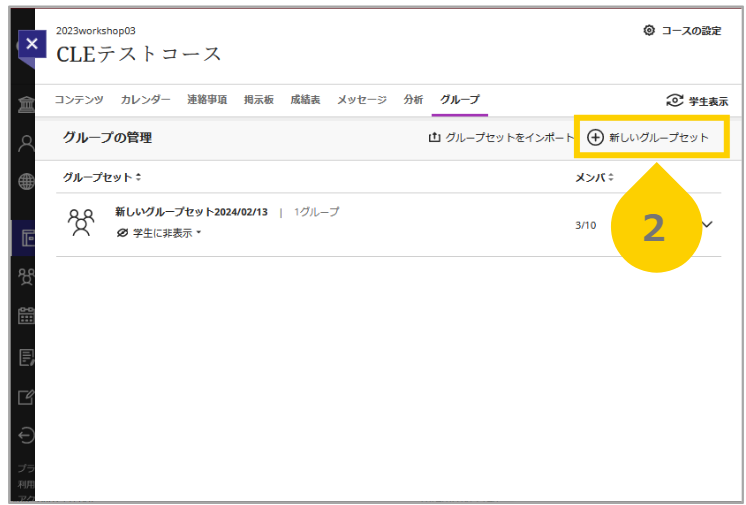This screenshot has height=505, width=746.
Task: Sort by グループセット column header
Action: coord(102,178)
